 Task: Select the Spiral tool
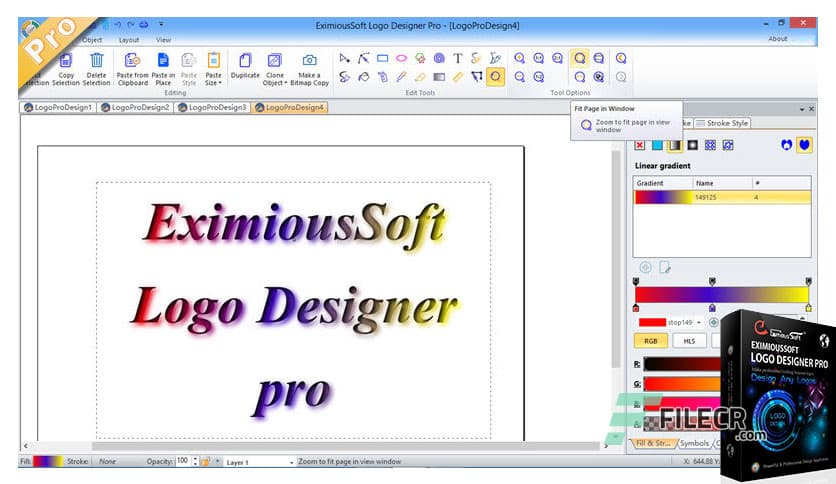(439, 58)
